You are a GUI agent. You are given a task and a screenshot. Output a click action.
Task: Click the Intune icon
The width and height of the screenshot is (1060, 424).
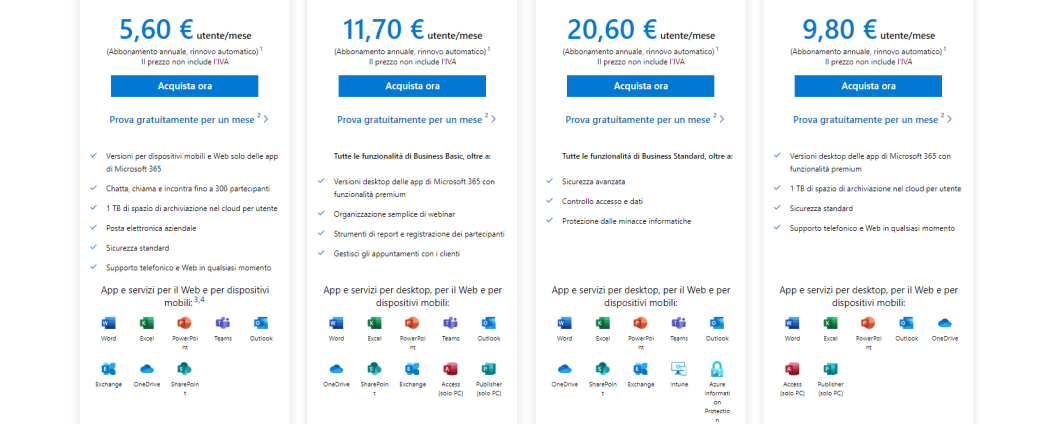(679, 369)
